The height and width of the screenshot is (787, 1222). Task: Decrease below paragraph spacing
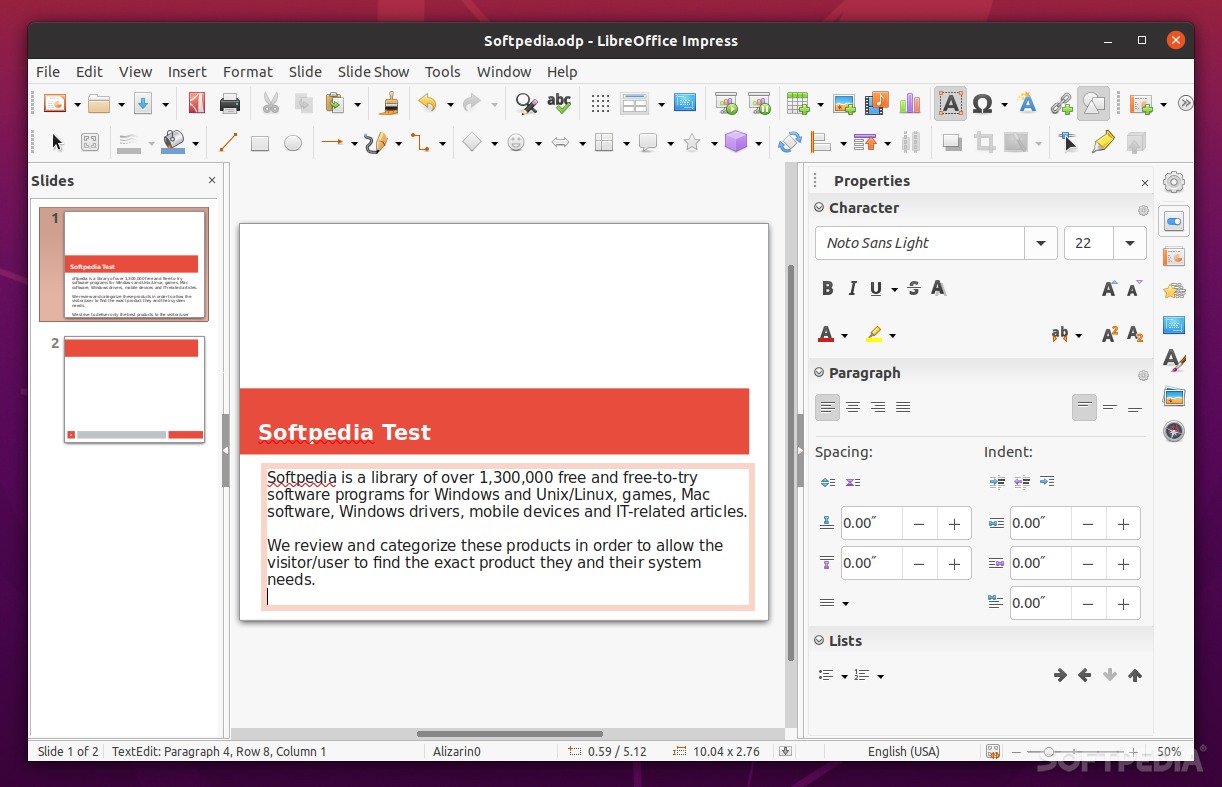[x=919, y=563]
